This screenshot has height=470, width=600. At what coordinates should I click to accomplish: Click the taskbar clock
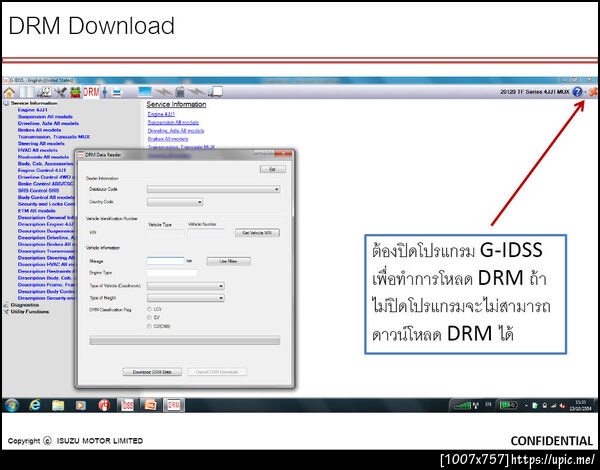pyautogui.click(x=581, y=405)
